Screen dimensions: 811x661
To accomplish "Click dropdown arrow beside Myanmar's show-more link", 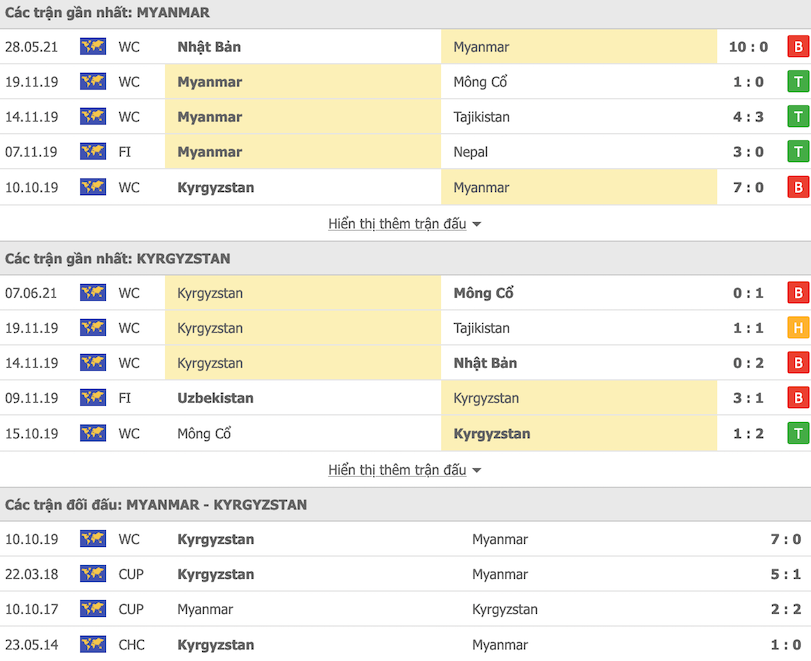I will 477,224.
